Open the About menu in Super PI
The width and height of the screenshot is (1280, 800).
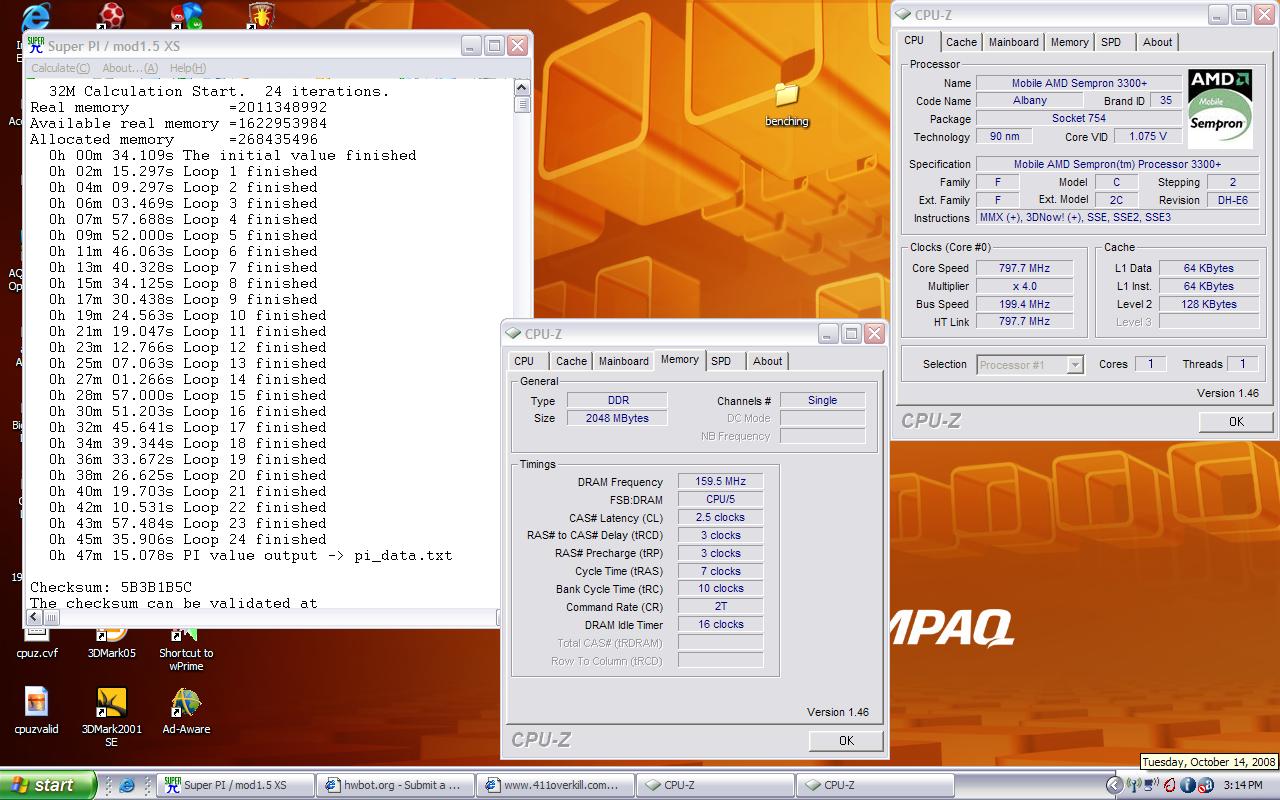[130, 68]
